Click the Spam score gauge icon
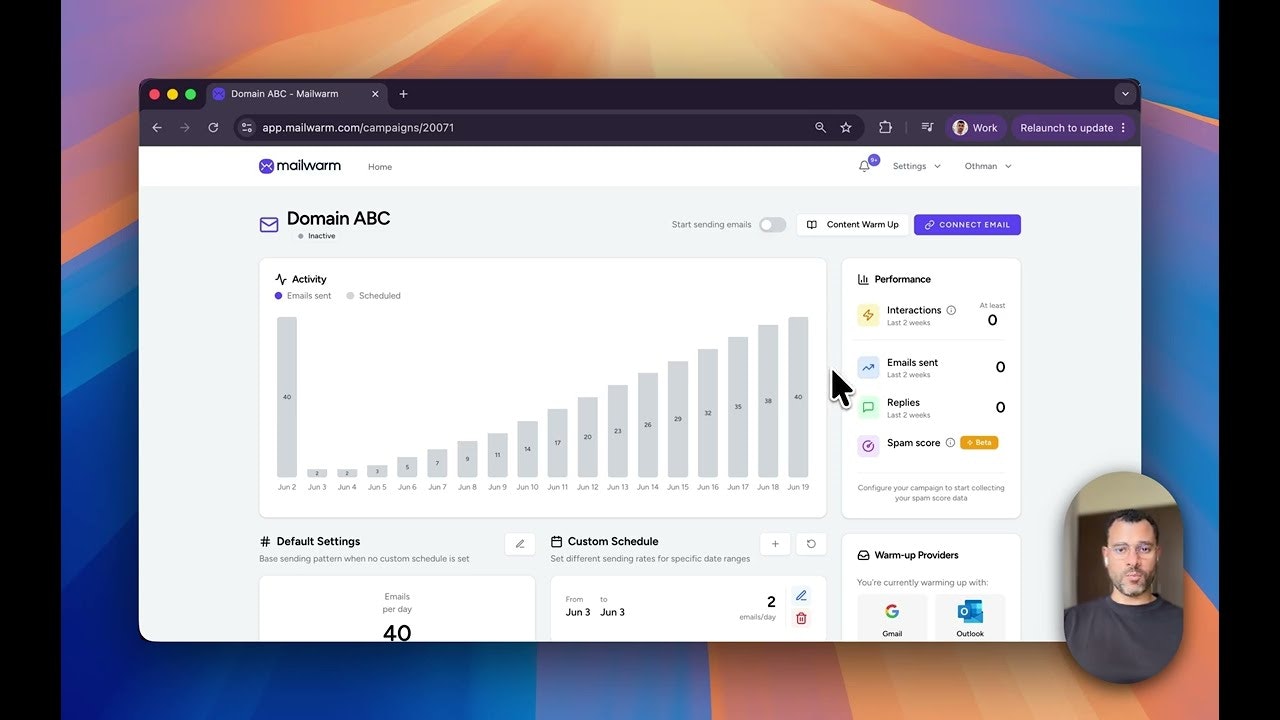1280x720 pixels. point(868,446)
